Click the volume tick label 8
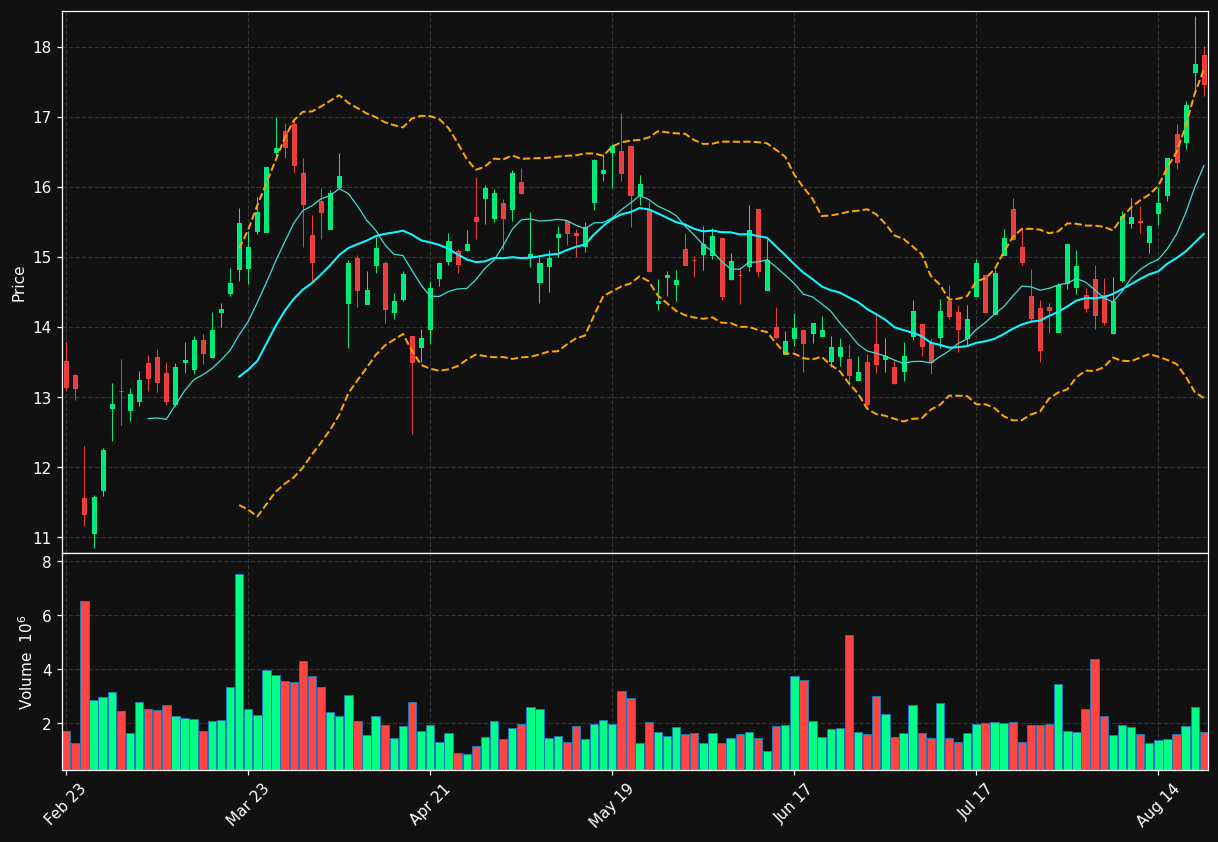 (48, 562)
